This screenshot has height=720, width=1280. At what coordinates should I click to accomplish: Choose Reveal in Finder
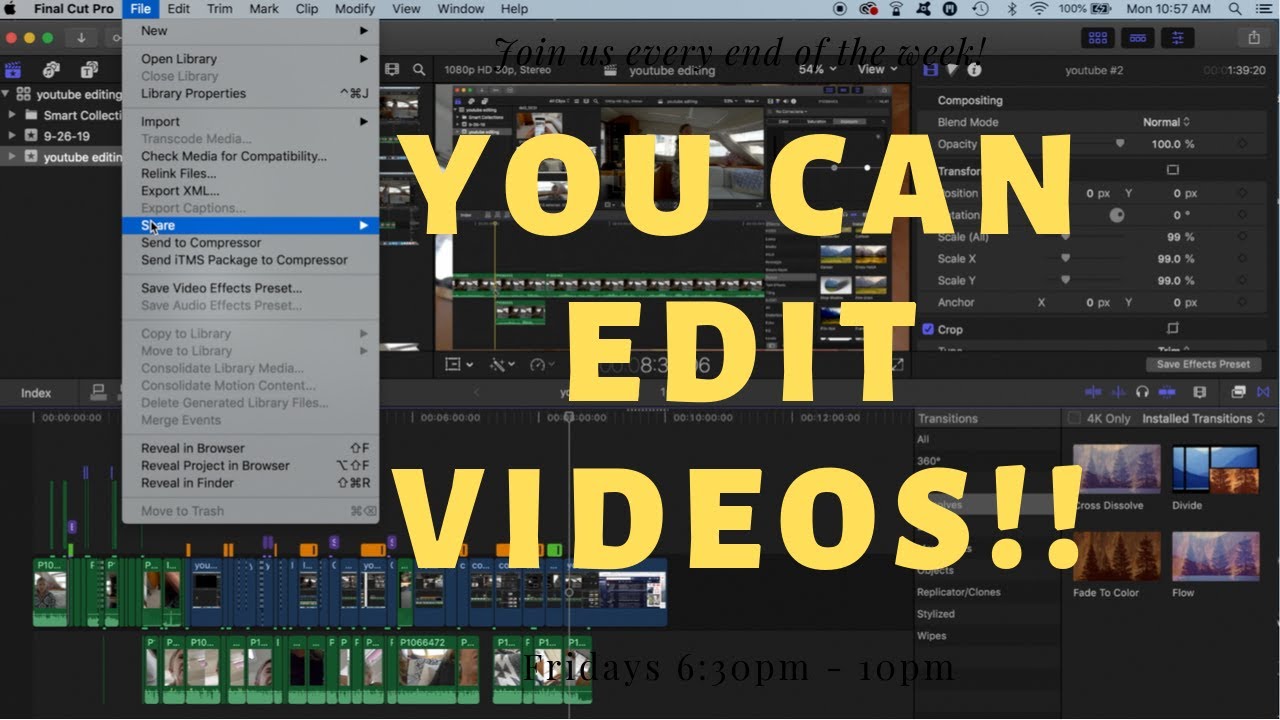click(250, 483)
